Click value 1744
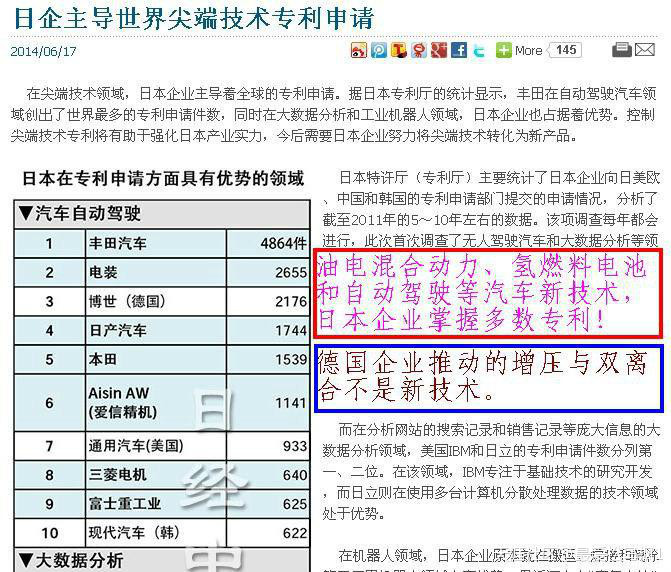 pos(291,330)
